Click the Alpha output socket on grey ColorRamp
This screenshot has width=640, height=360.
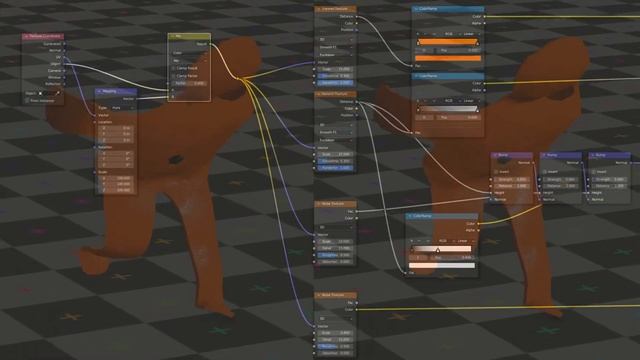484,90
